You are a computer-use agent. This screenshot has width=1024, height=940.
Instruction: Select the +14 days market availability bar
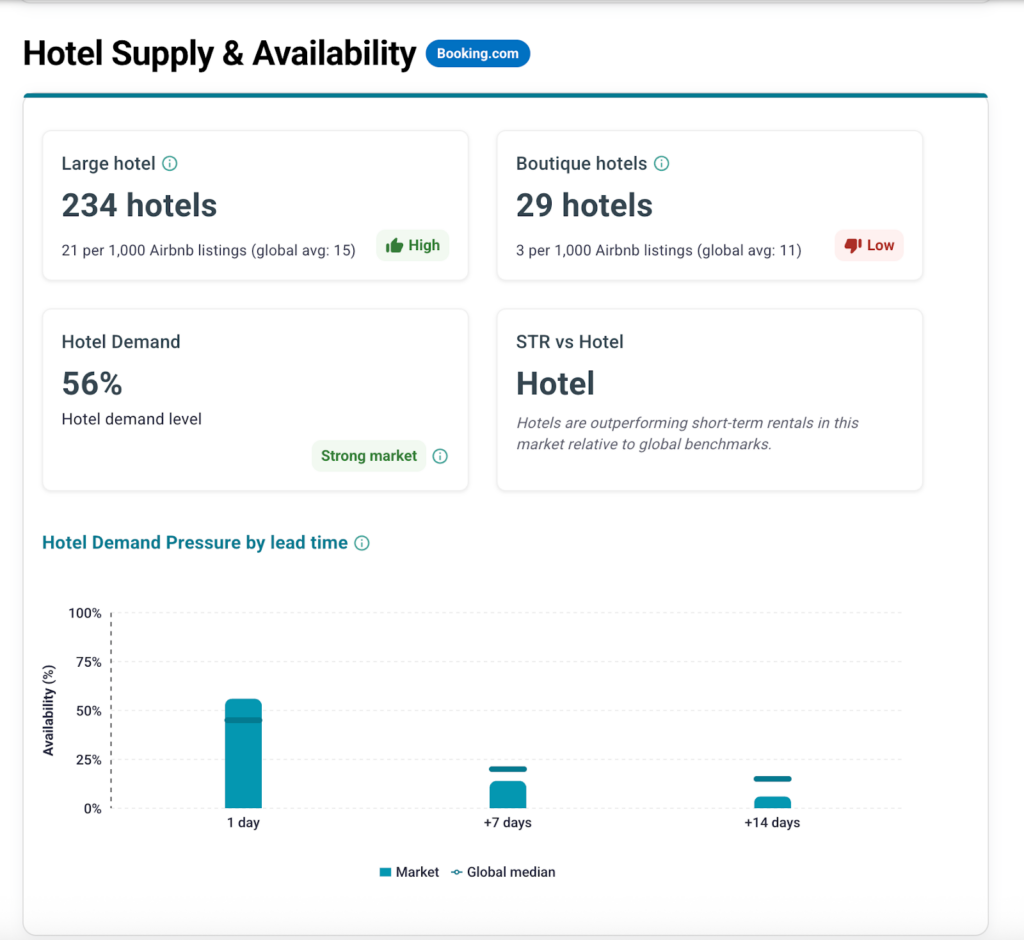tap(772, 802)
